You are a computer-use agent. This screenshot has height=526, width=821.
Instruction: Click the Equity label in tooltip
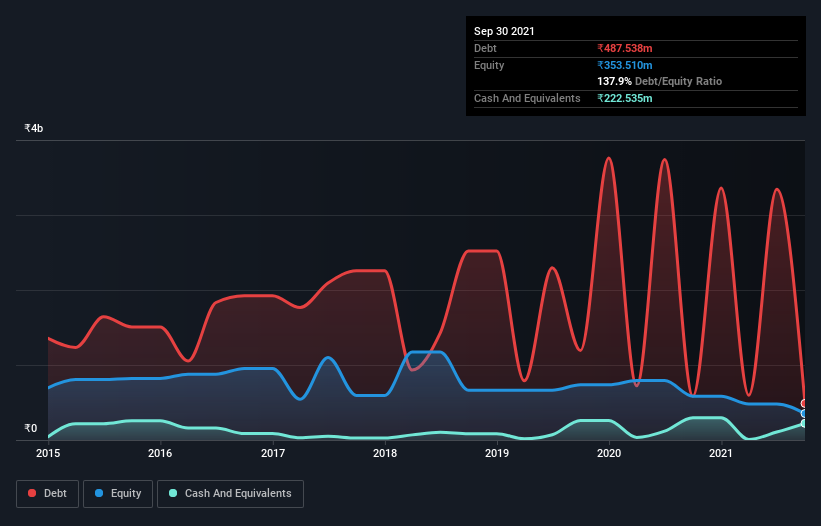click(489, 65)
